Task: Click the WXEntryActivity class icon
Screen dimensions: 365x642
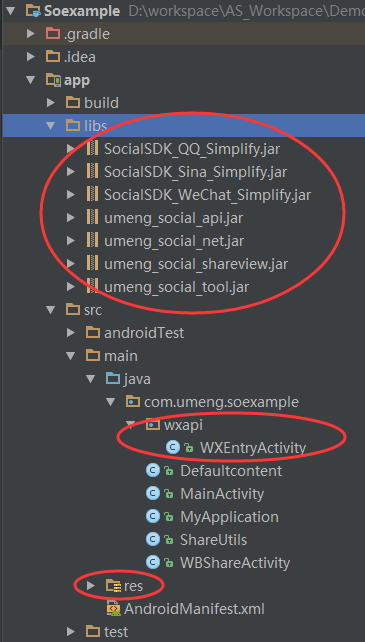Action: point(173,448)
